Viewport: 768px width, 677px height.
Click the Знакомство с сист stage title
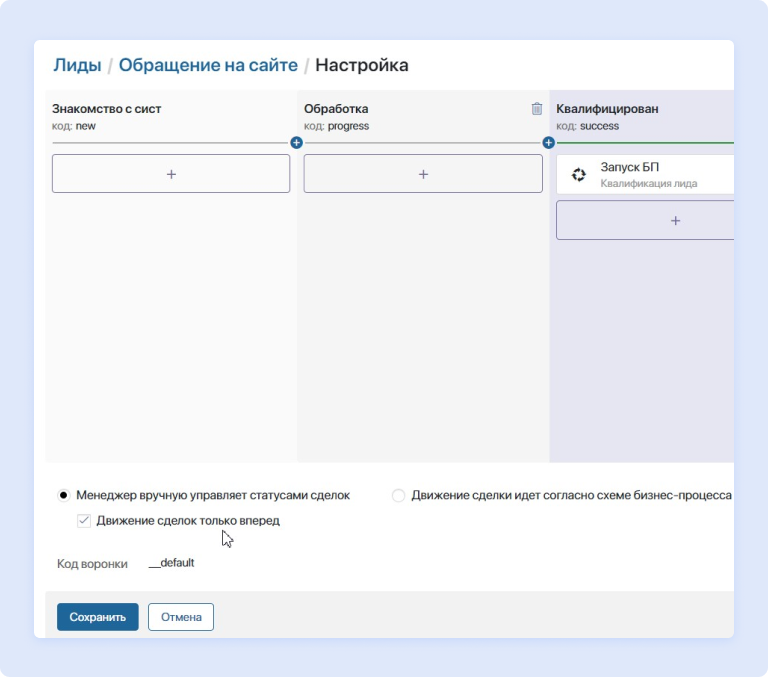[x=106, y=109]
